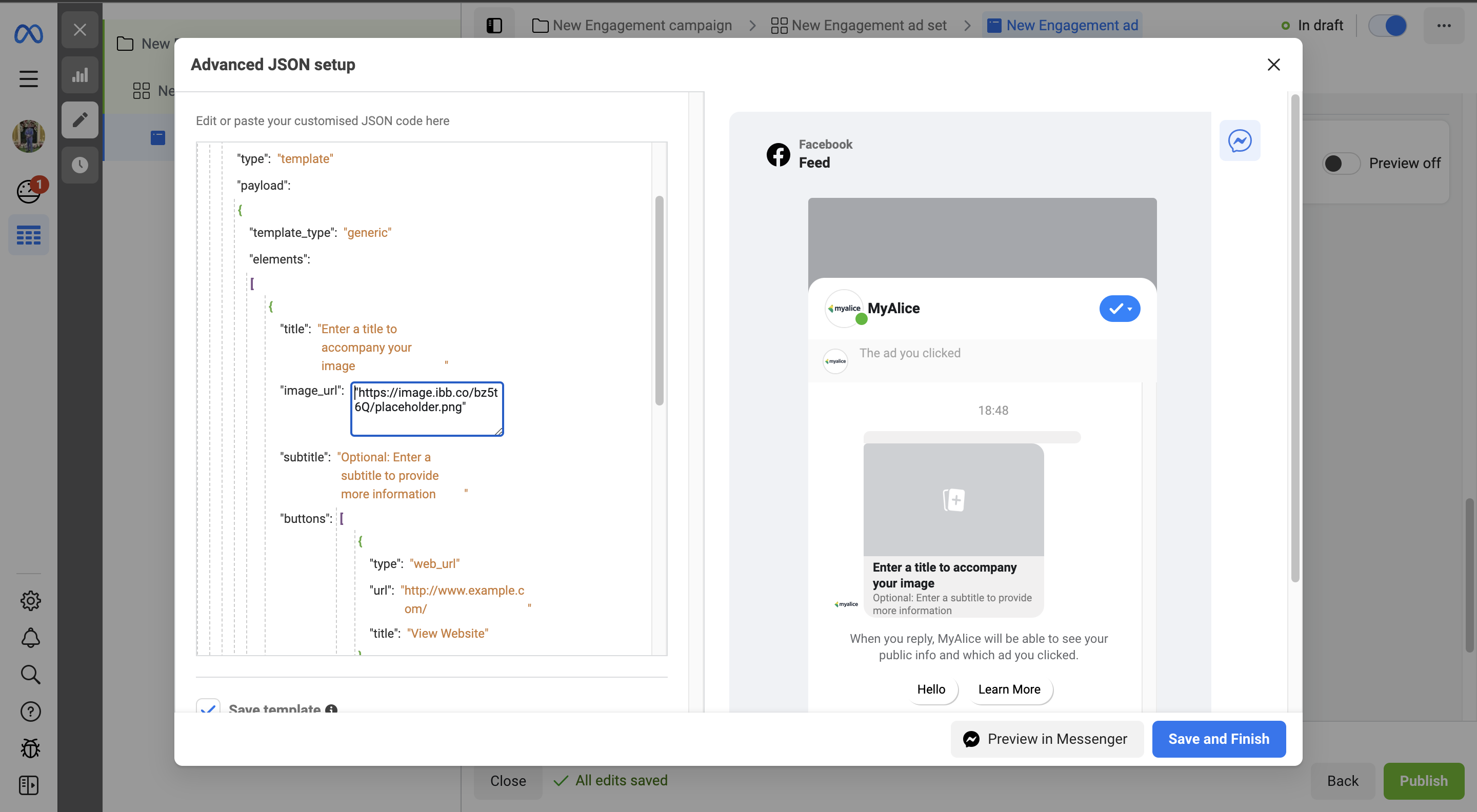The image size is (1477, 812).
Task: Open notifications bell icon
Action: point(30,638)
